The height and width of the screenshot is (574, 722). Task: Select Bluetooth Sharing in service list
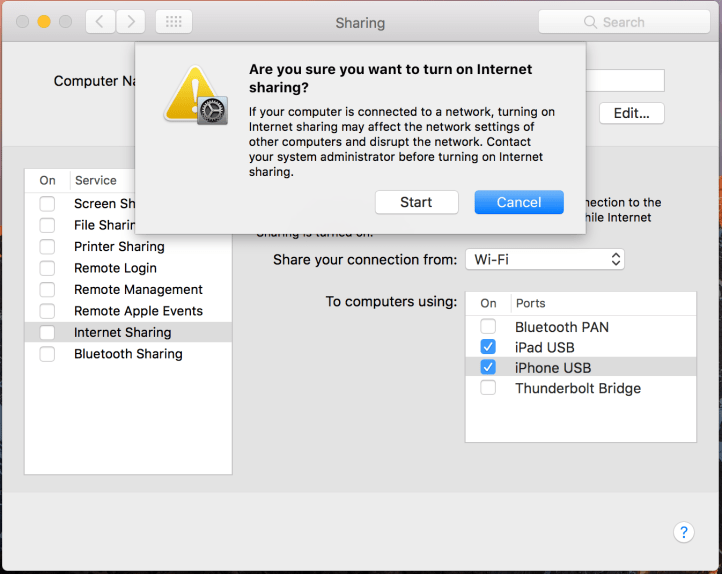pyautogui.click(x=128, y=354)
